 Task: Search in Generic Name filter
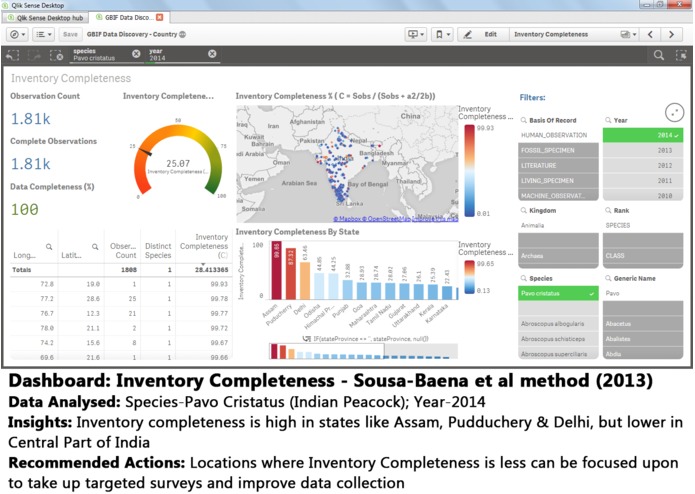[609, 278]
